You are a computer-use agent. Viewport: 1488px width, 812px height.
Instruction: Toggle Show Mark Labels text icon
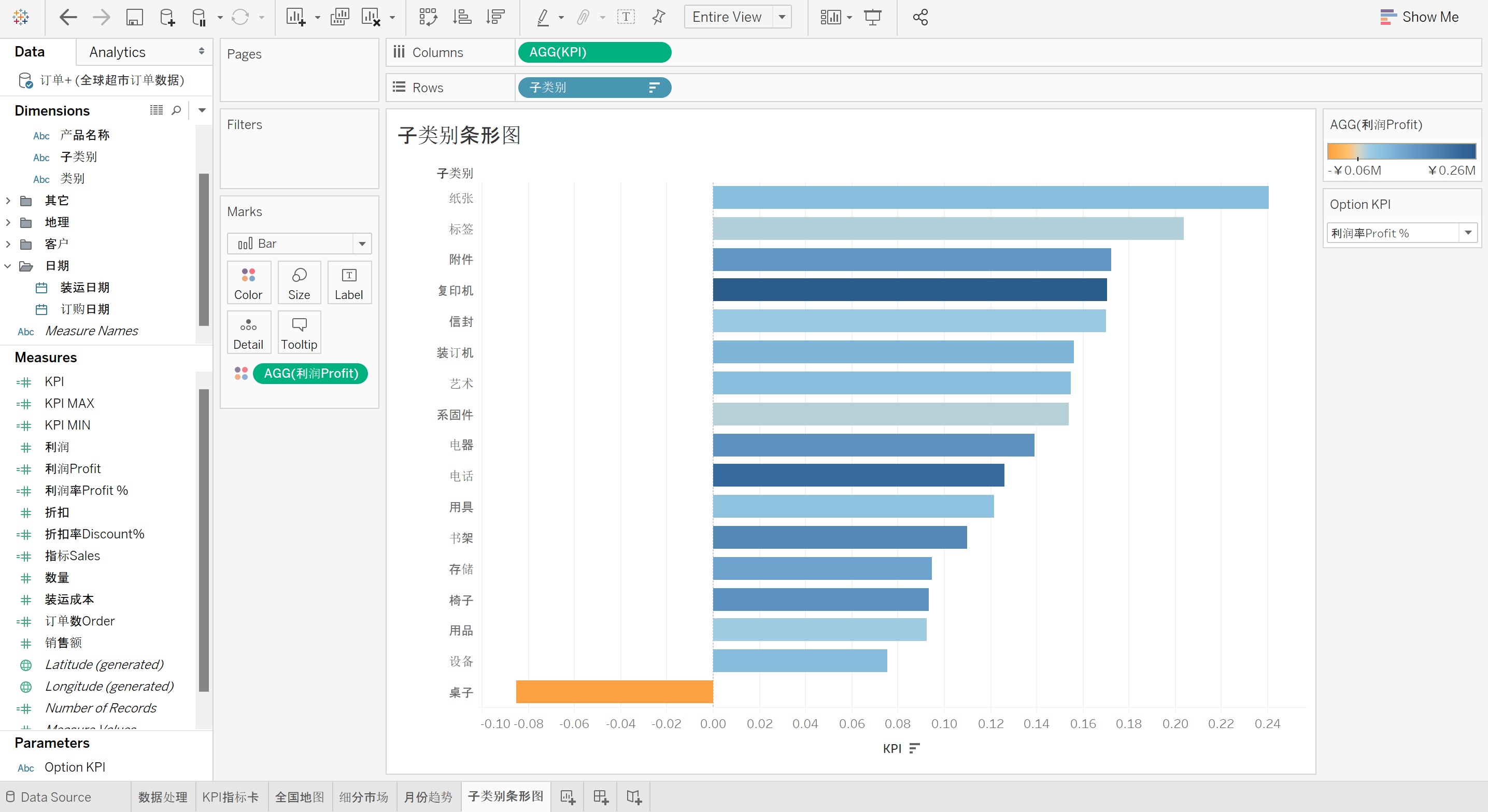coord(626,17)
